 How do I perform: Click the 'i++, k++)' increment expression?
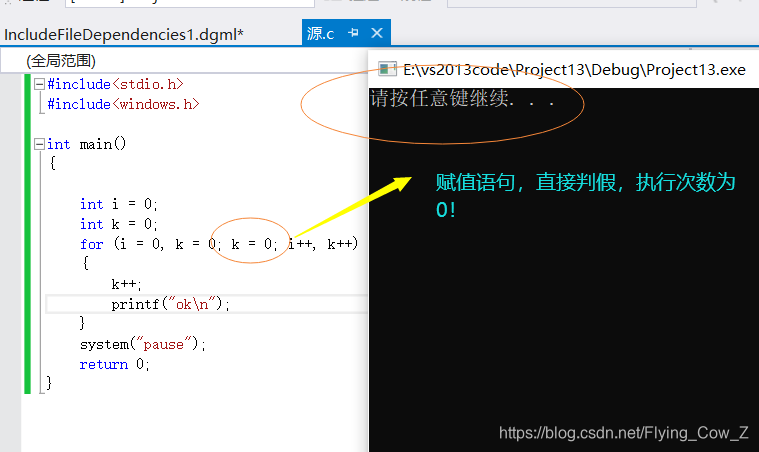(323, 243)
